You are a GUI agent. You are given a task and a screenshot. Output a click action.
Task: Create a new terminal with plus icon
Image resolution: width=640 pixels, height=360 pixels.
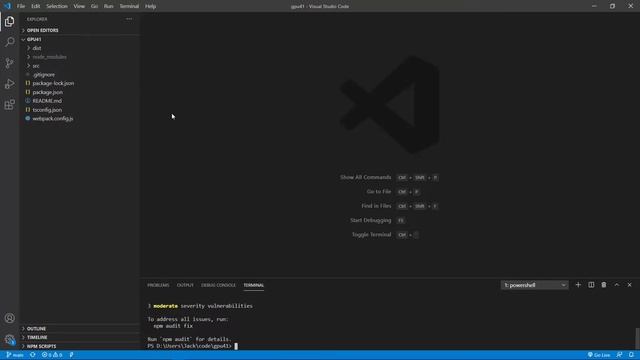point(578,285)
